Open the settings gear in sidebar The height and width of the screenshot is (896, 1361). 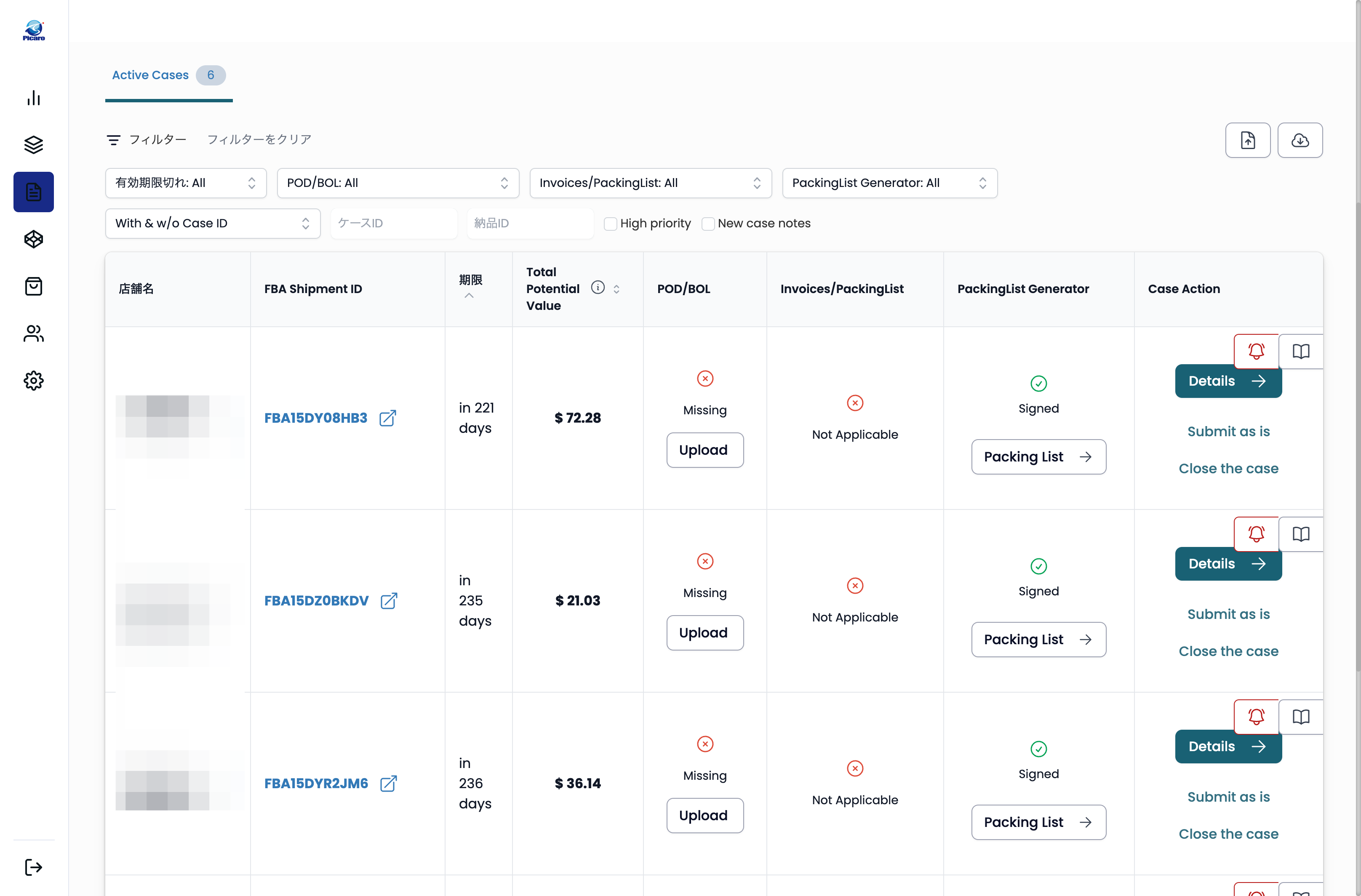click(x=34, y=380)
